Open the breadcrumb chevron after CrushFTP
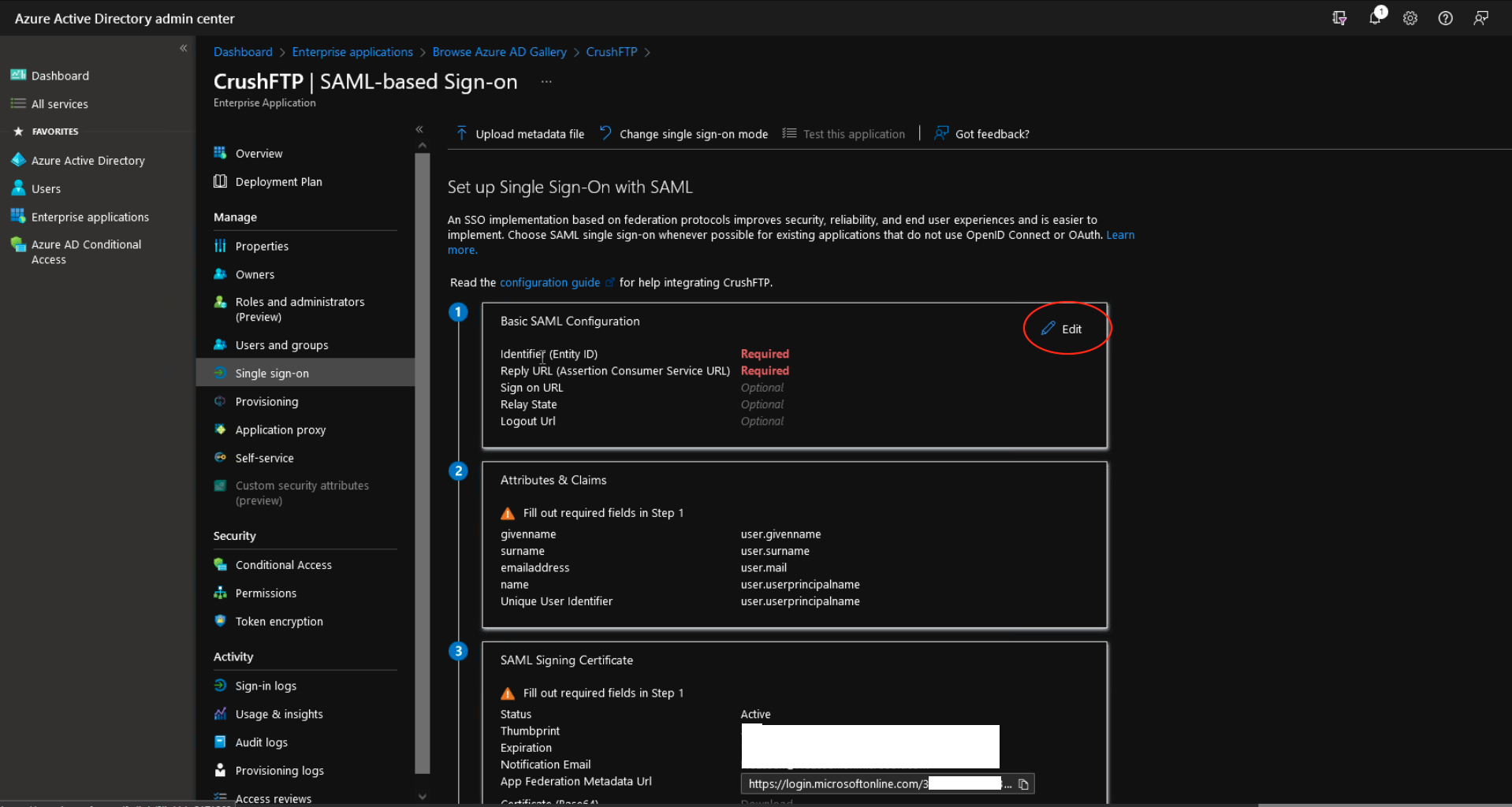Viewport: 1512px width, 807px height. 648,52
